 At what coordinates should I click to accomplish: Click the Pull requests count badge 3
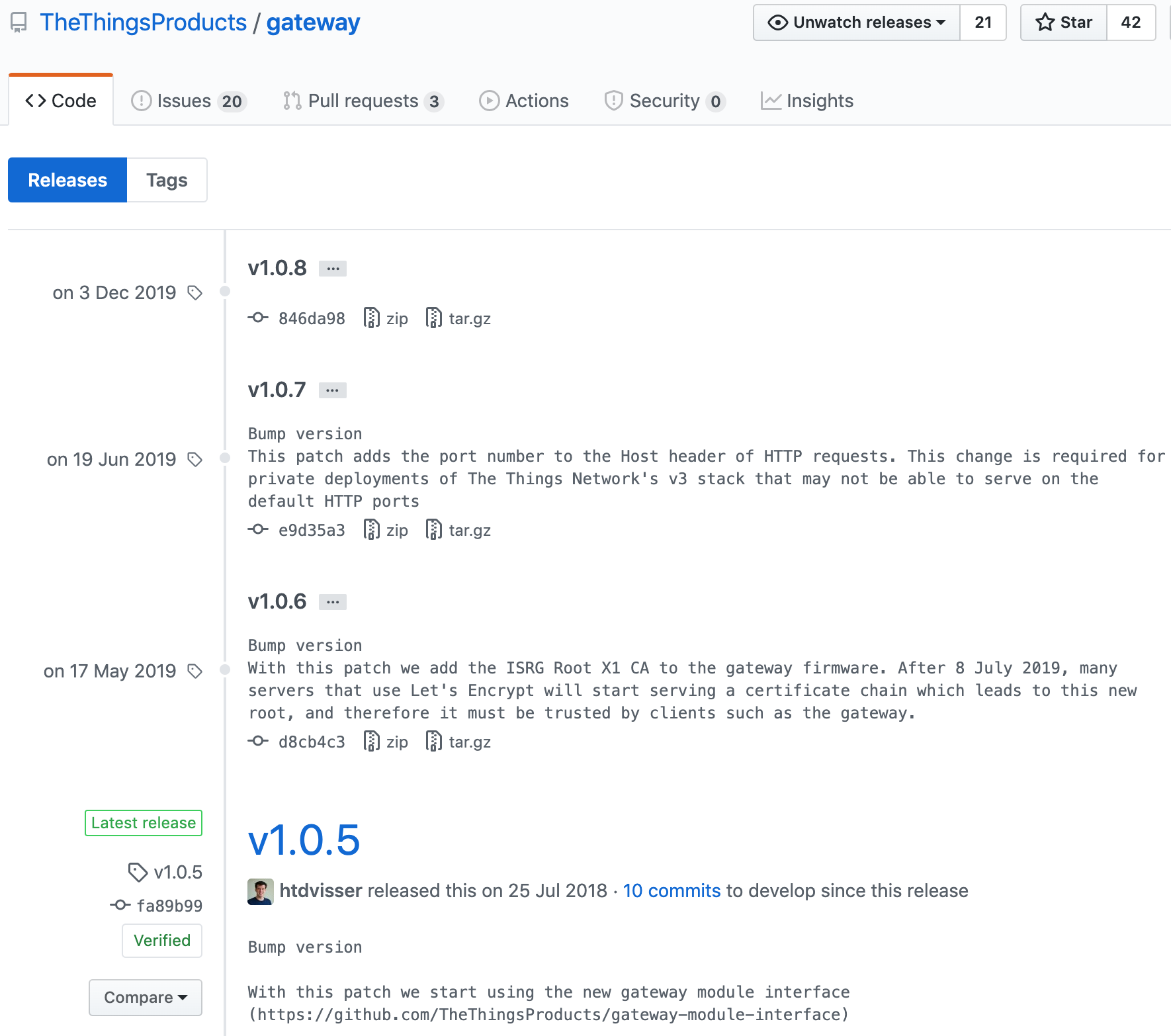coord(434,101)
